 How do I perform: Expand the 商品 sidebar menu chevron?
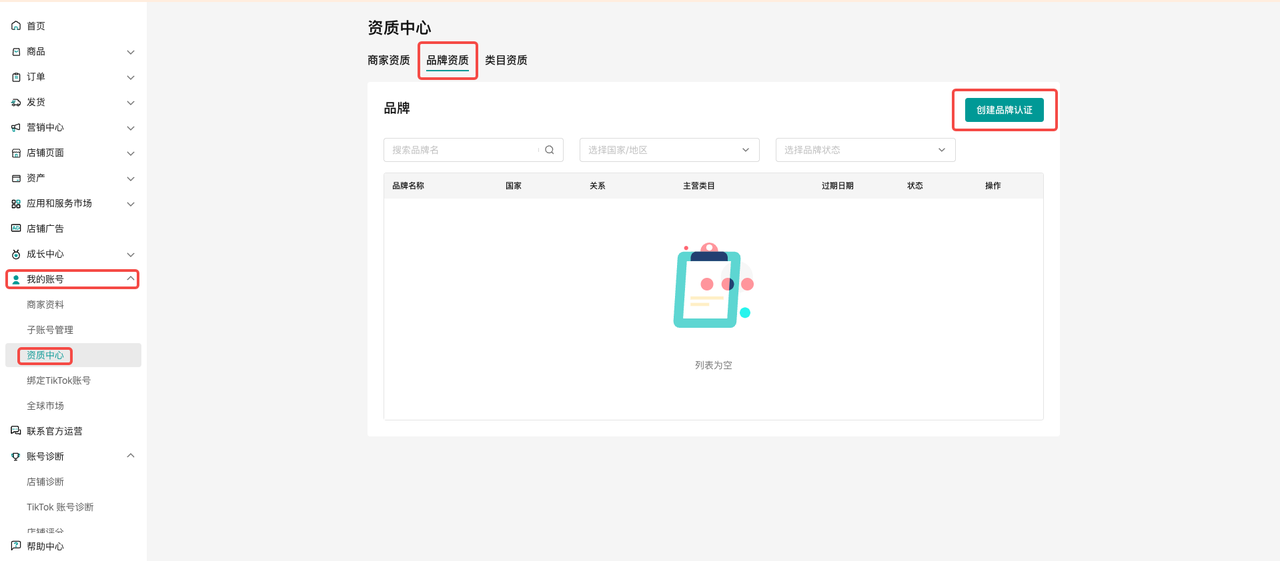coord(131,52)
